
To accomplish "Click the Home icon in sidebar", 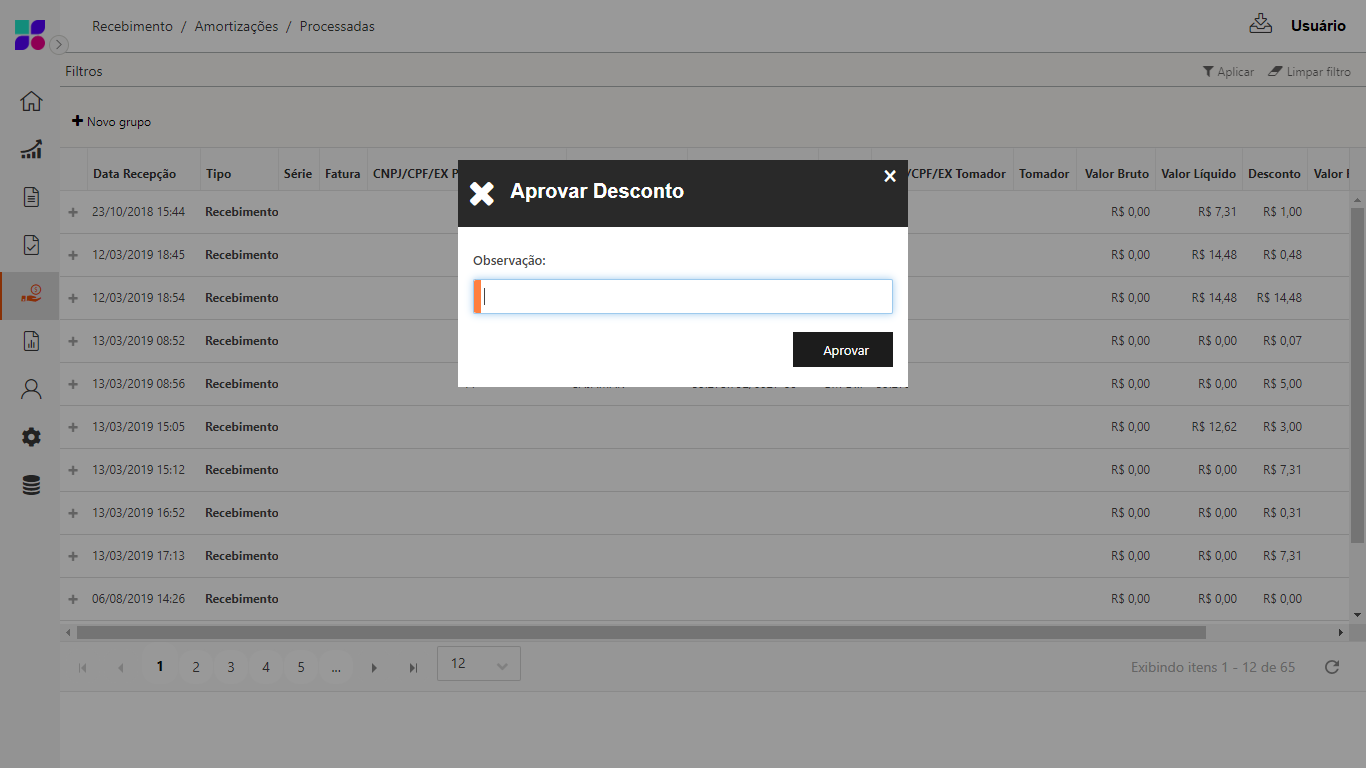I will coord(31,102).
